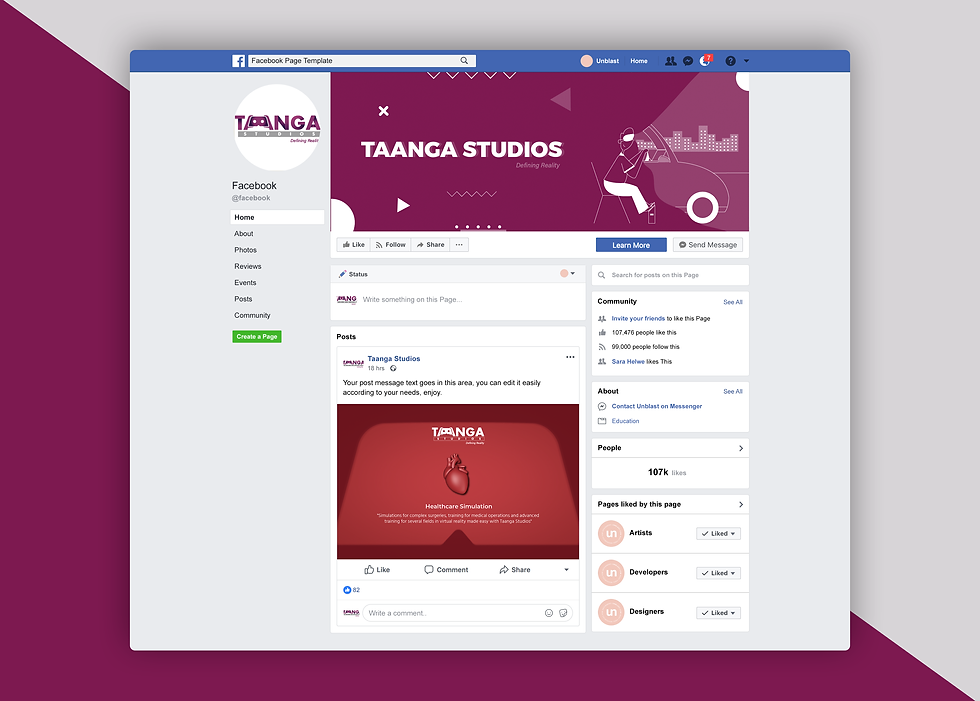Click the Developers page avatar

coord(611,573)
